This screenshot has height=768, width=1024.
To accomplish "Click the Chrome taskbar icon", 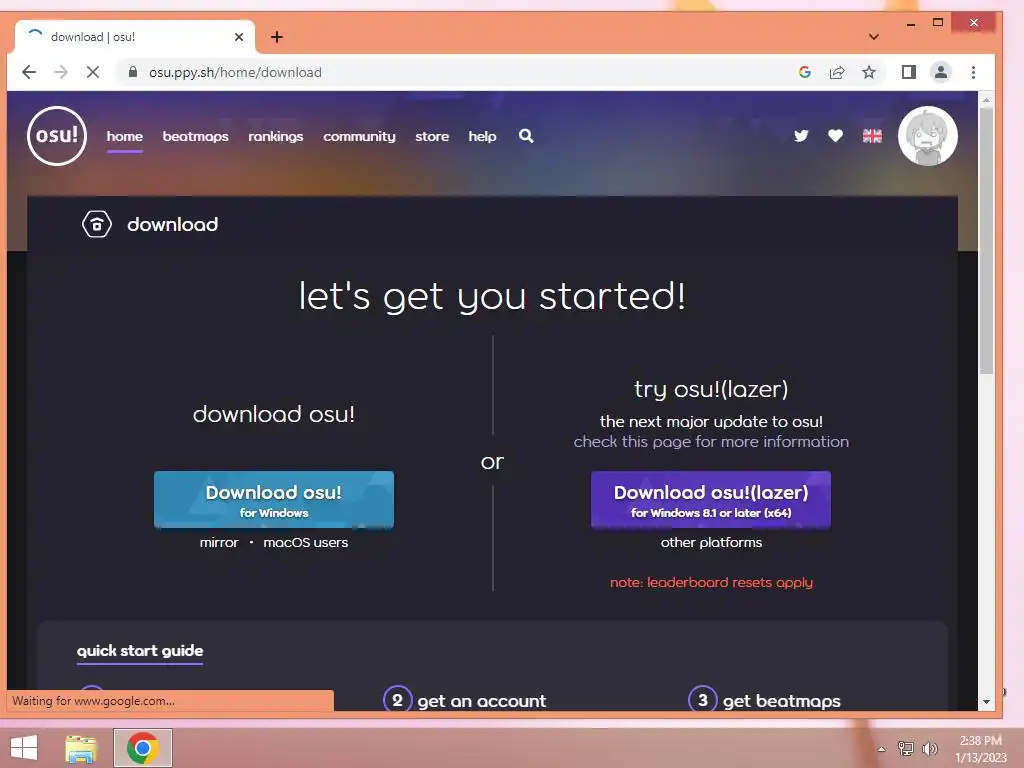I will (143, 748).
